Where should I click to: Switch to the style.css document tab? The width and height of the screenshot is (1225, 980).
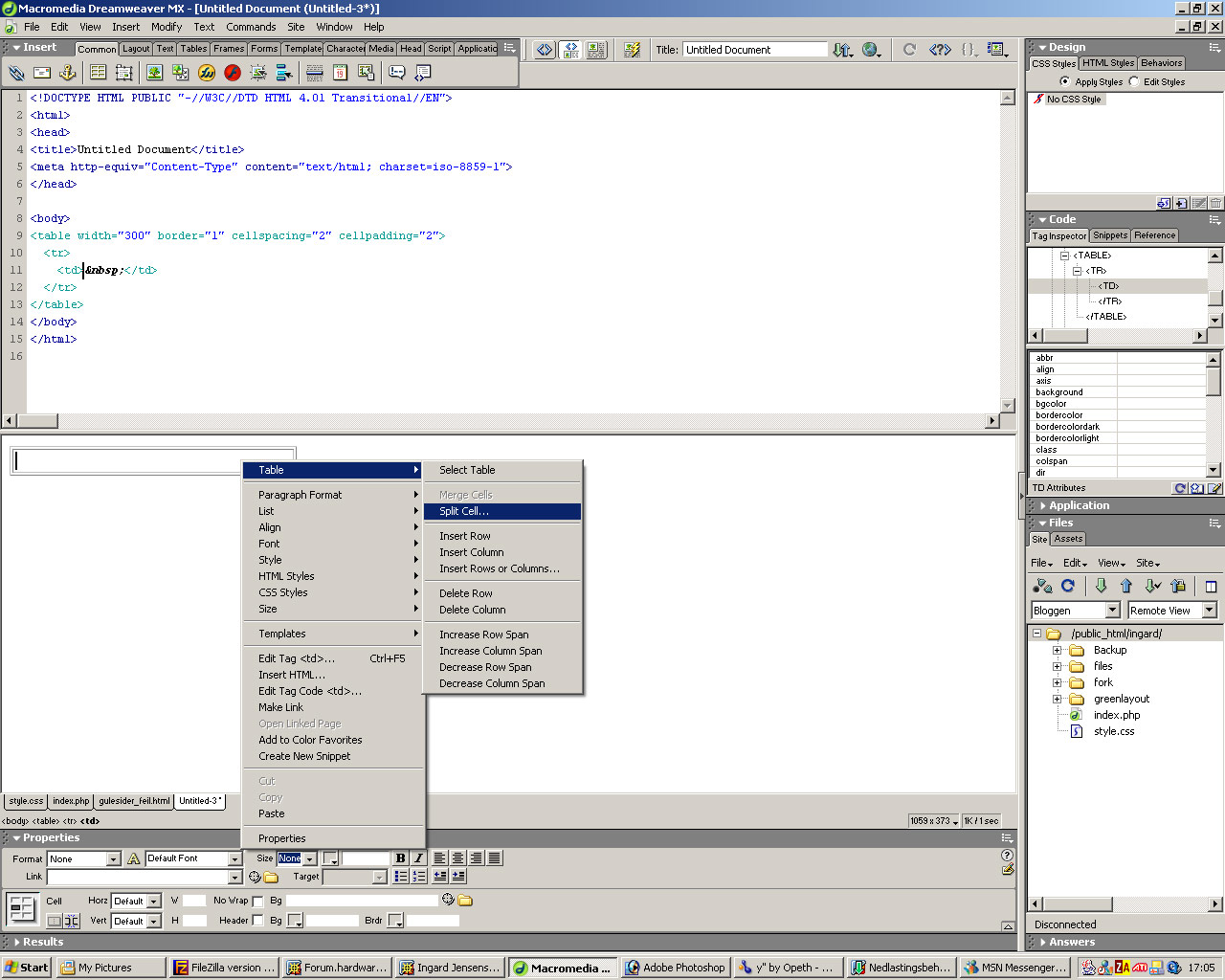coord(26,801)
